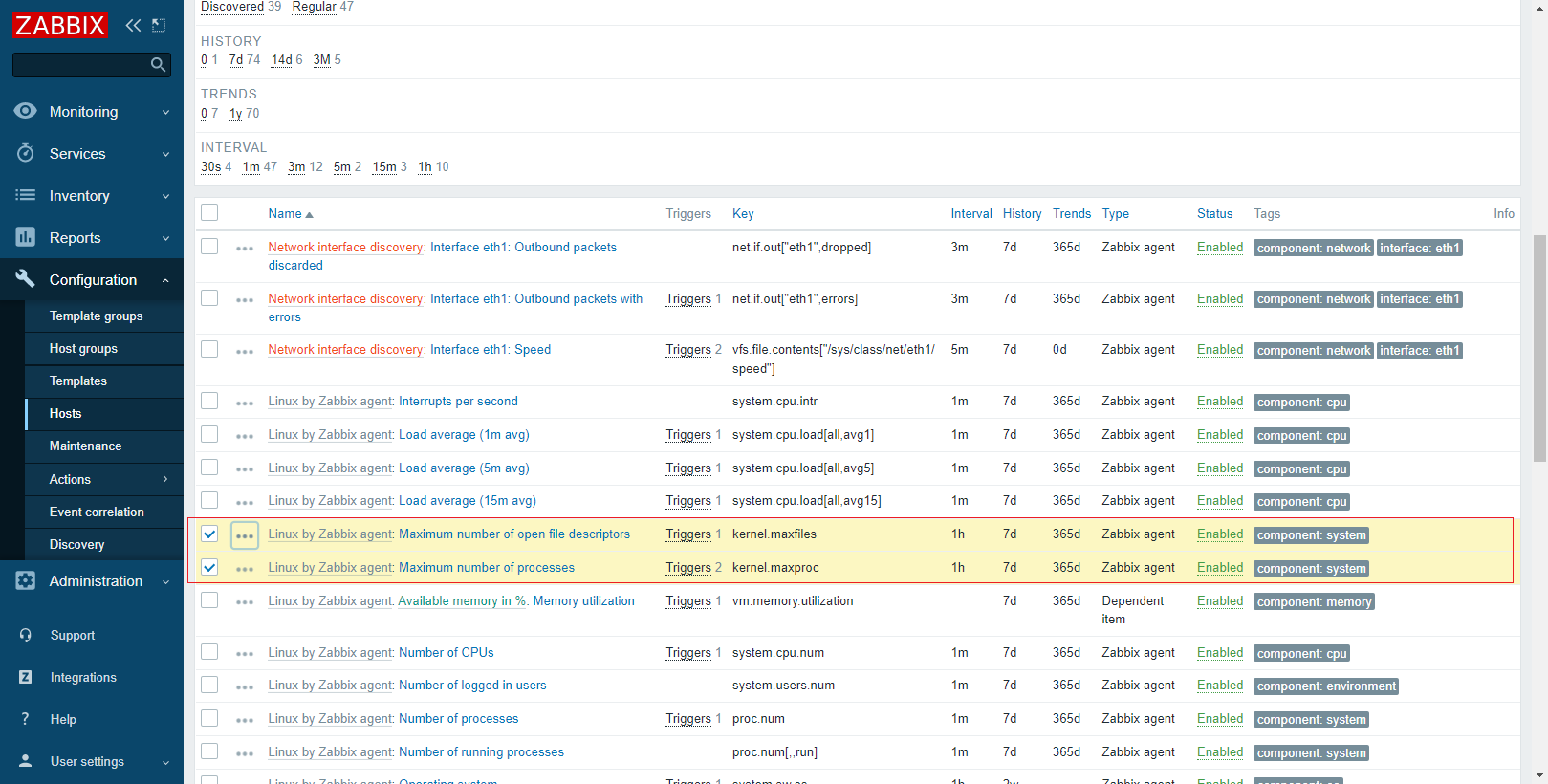Screen dimensions: 1548x784
Task: Filter interval by 30s subfilter
Action: 210,166
